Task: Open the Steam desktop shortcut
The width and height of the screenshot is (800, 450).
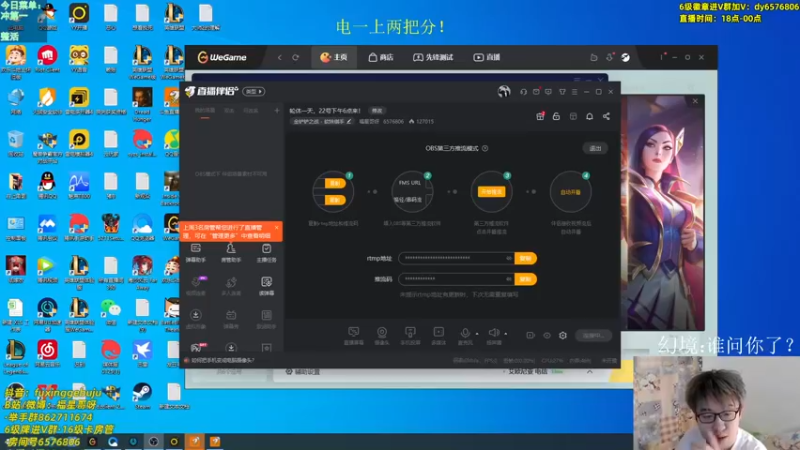Action: coord(142,396)
